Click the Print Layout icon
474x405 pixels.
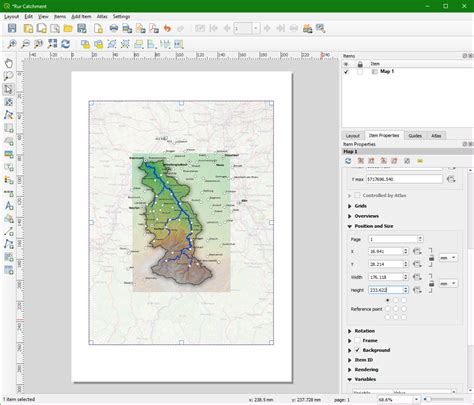point(114,28)
